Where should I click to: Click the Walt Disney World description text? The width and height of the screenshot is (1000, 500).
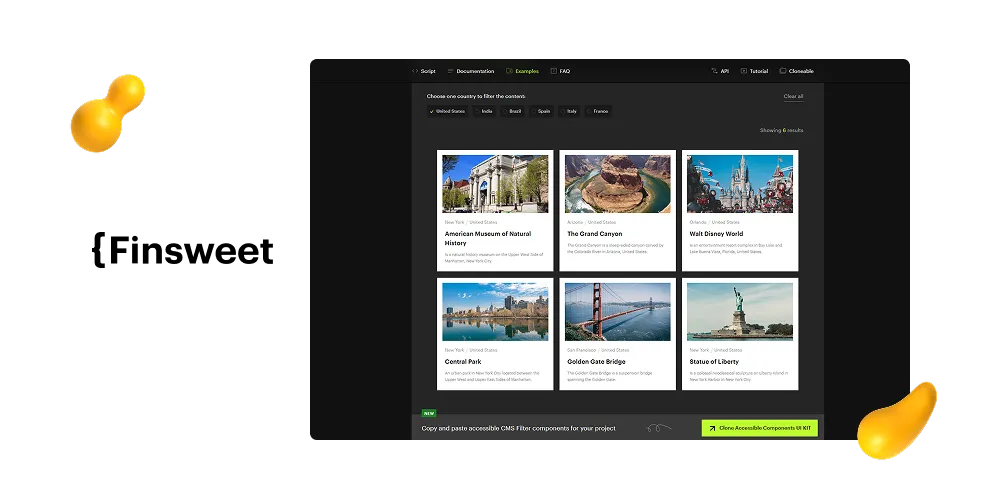click(x=736, y=248)
